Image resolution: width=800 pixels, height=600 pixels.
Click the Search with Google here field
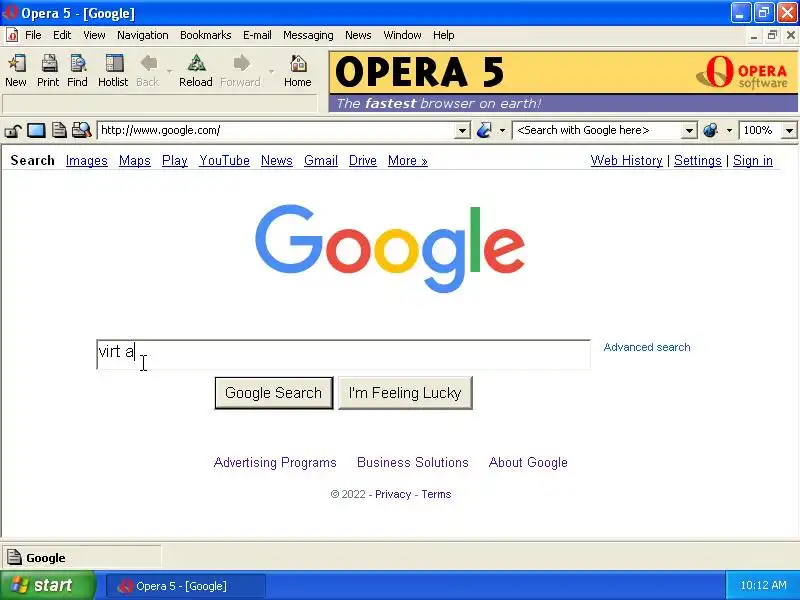[x=597, y=131]
